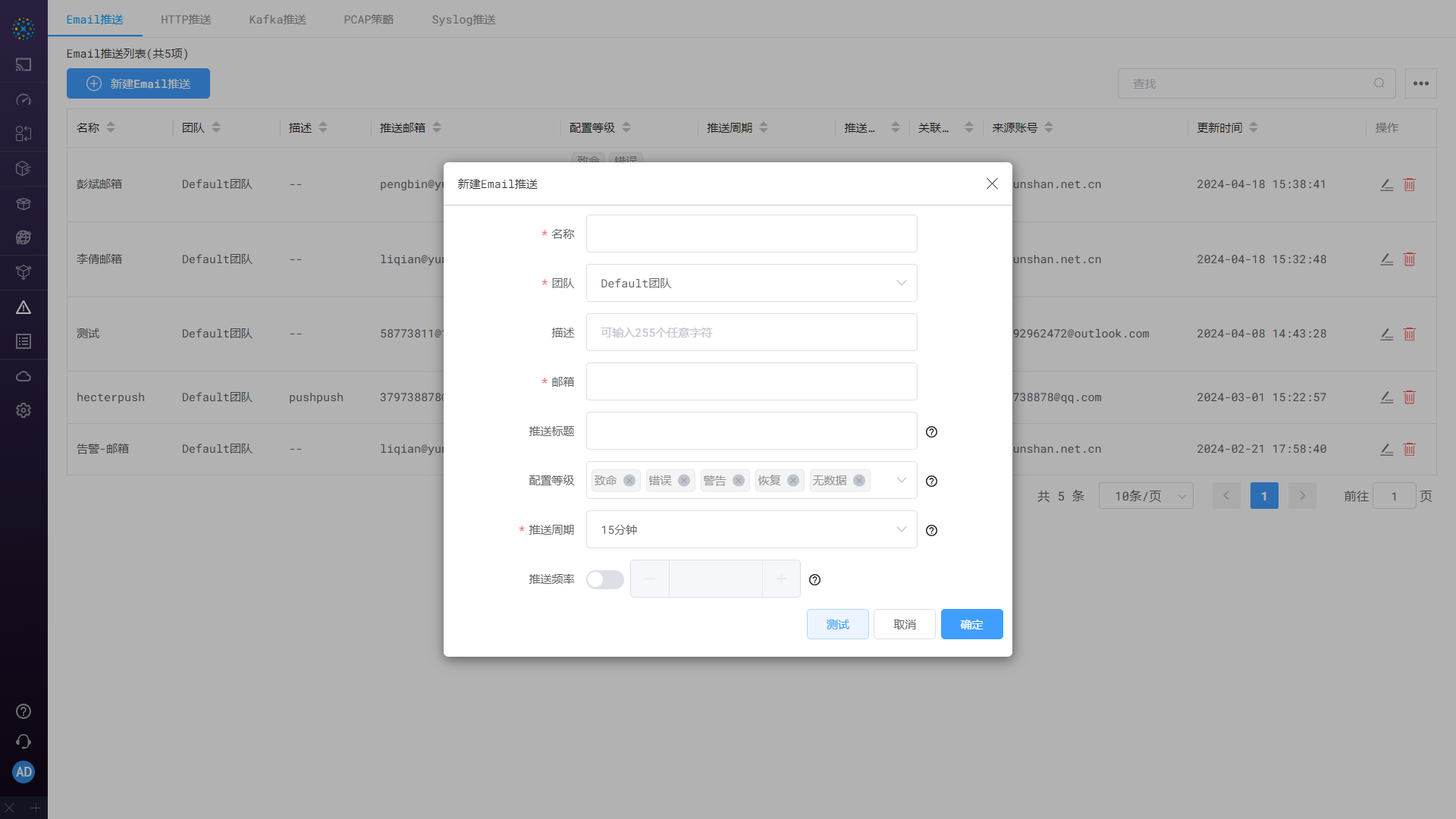The height and width of the screenshot is (819, 1456).
Task: Click the cloud icon in sidebar
Action: coord(24,376)
